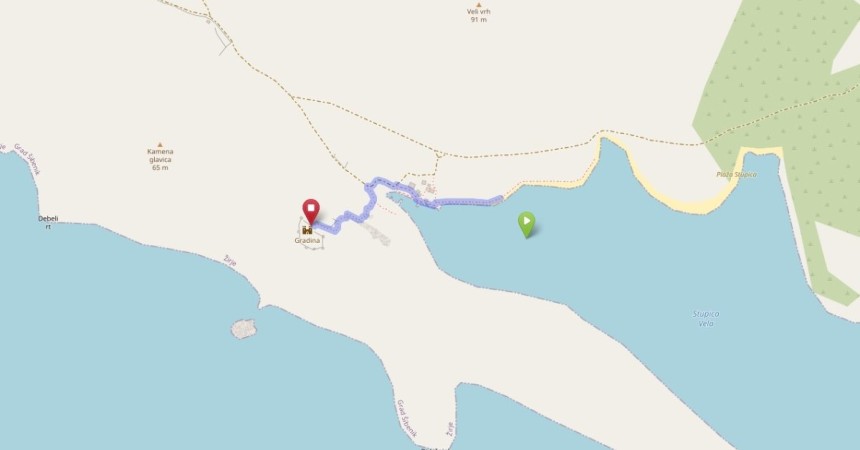Click the Gradina place label
Image resolution: width=860 pixels, height=450 pixels.
pos(307,240)
